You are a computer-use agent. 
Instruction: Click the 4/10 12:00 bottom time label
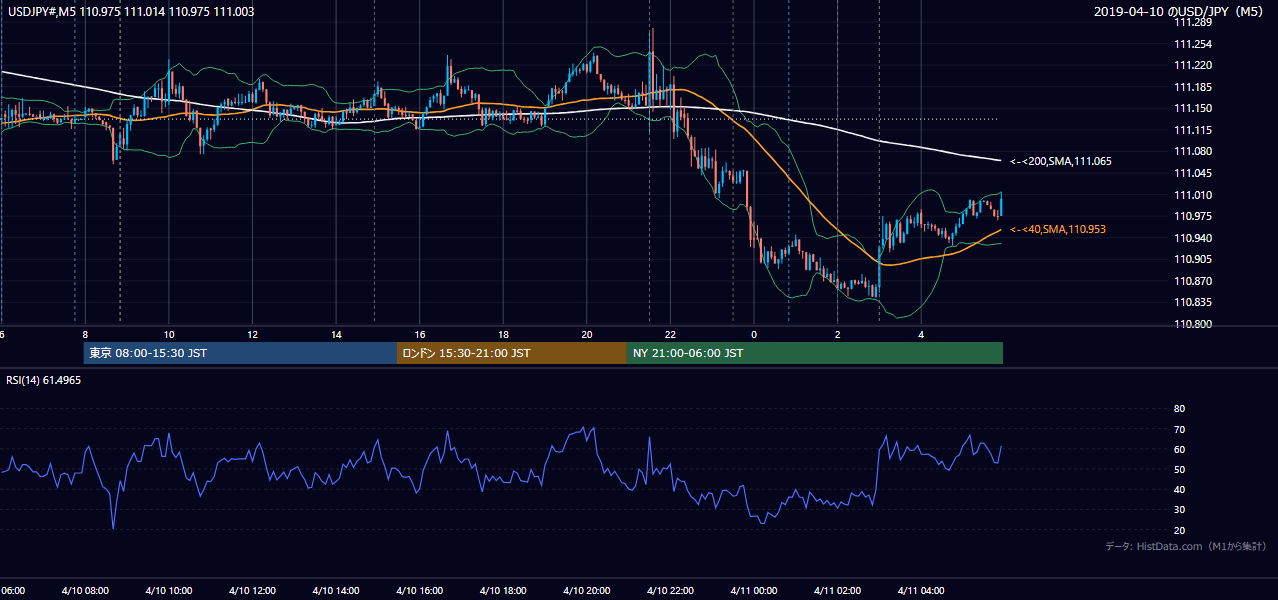coord(251,591)
